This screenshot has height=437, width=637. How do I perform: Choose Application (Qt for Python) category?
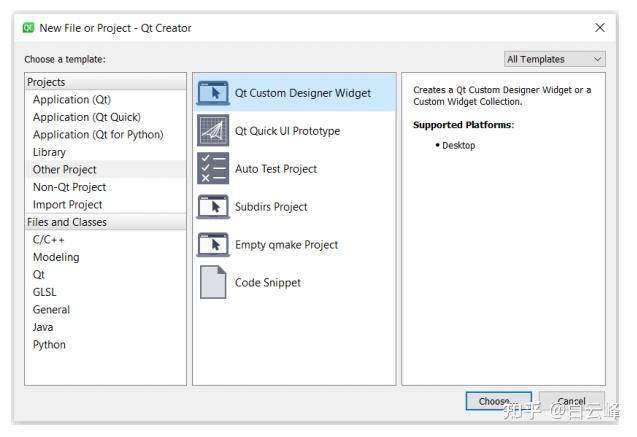click(98, 135)
